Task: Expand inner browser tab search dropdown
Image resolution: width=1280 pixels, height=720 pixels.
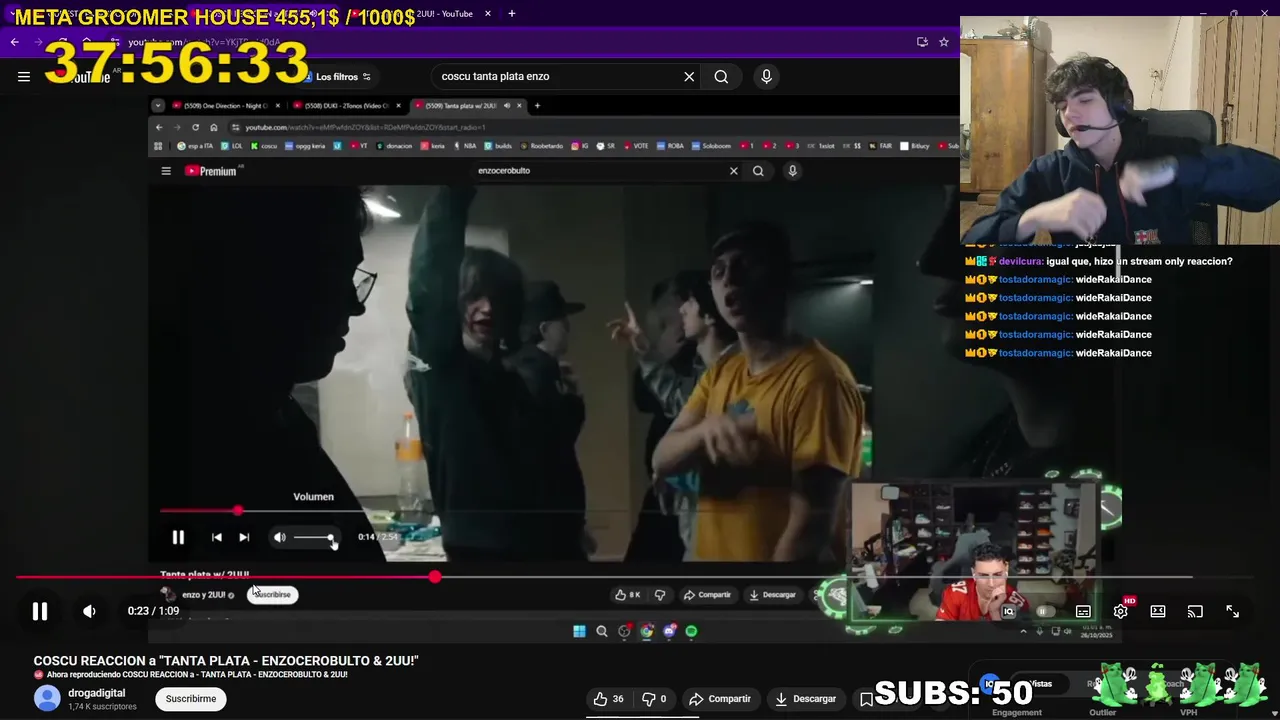Action: coord(157,105)
